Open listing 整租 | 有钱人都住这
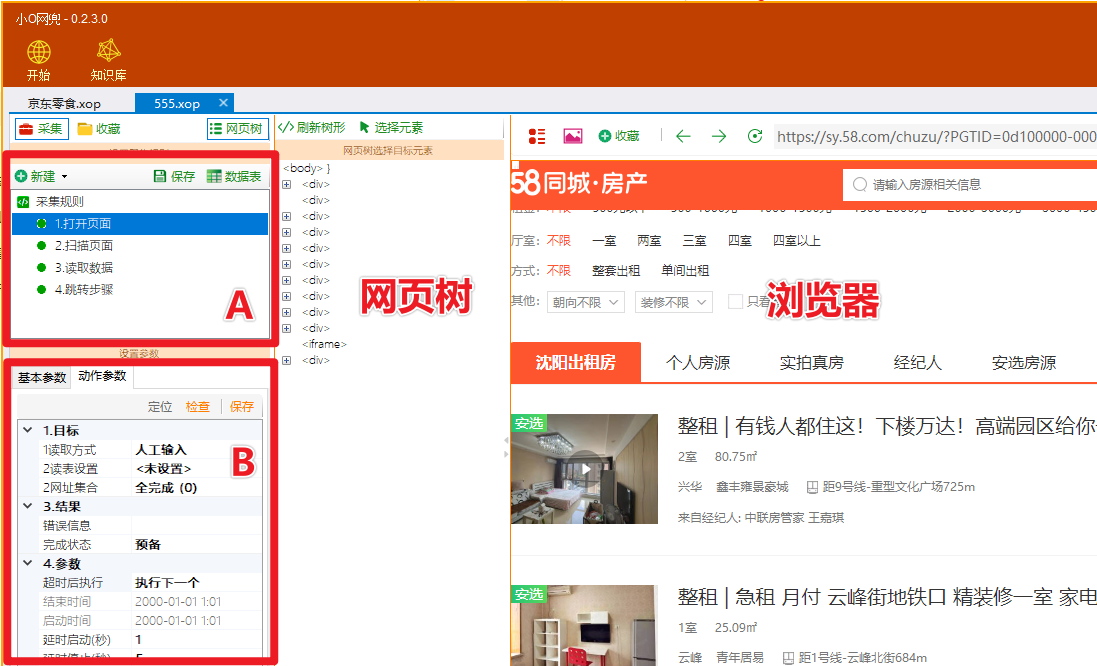Image resolution: width=1097 pixels, height=666 pixels. [887, 426]
